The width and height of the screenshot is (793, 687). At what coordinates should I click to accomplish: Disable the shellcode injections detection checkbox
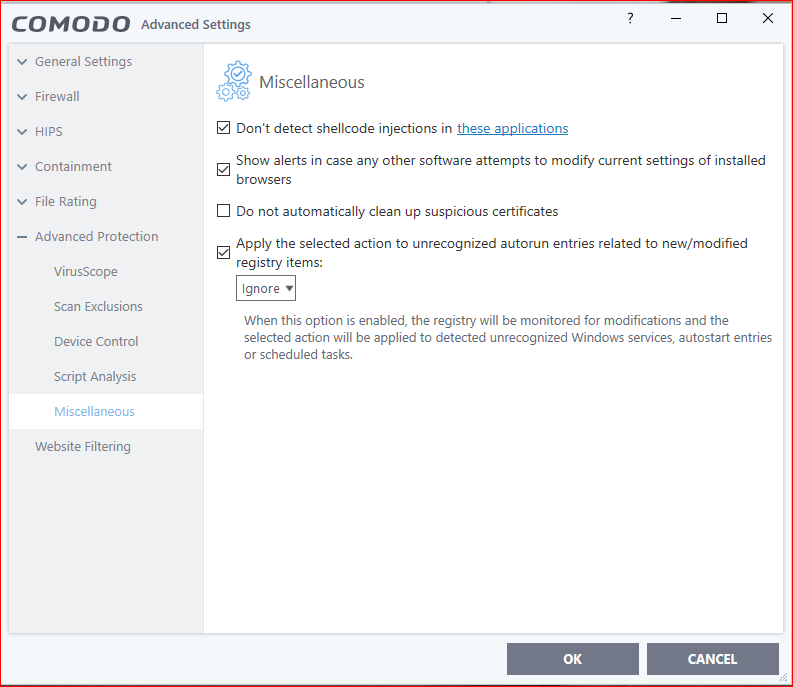223,129
